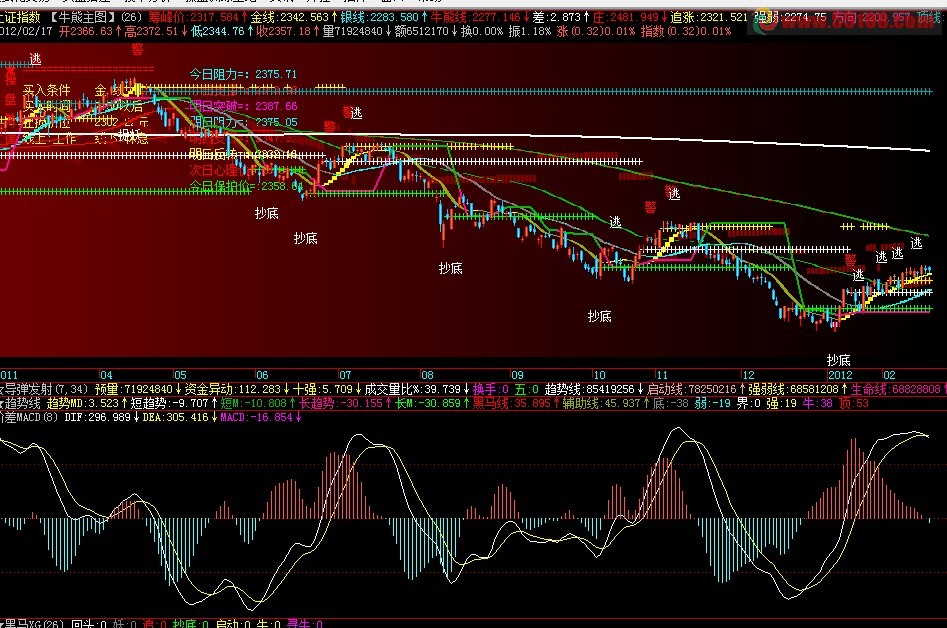Viewport: 947px width, 628px height.
Task: Click the 2012 year marker on time axis
Action: pyautogui.click(x=839, y=375)
